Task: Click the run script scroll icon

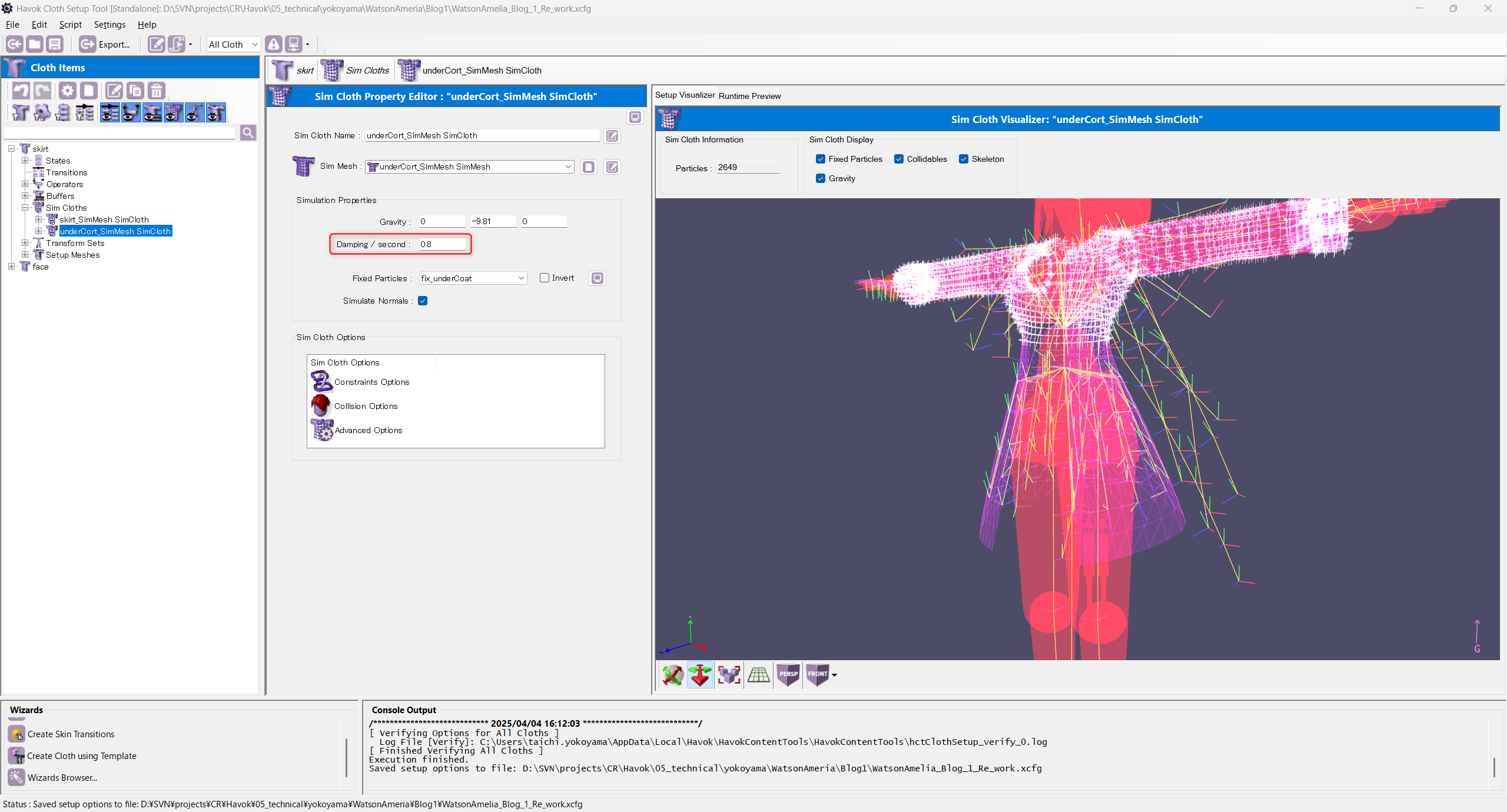Action: click(176, 44)
